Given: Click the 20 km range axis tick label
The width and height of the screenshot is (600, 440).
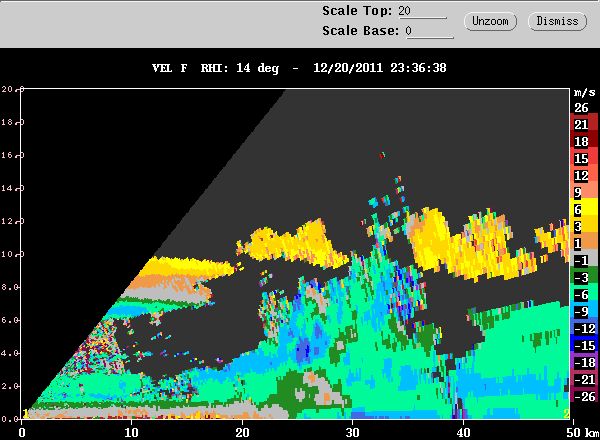Looking at the screenshot, I should point(242,433).
